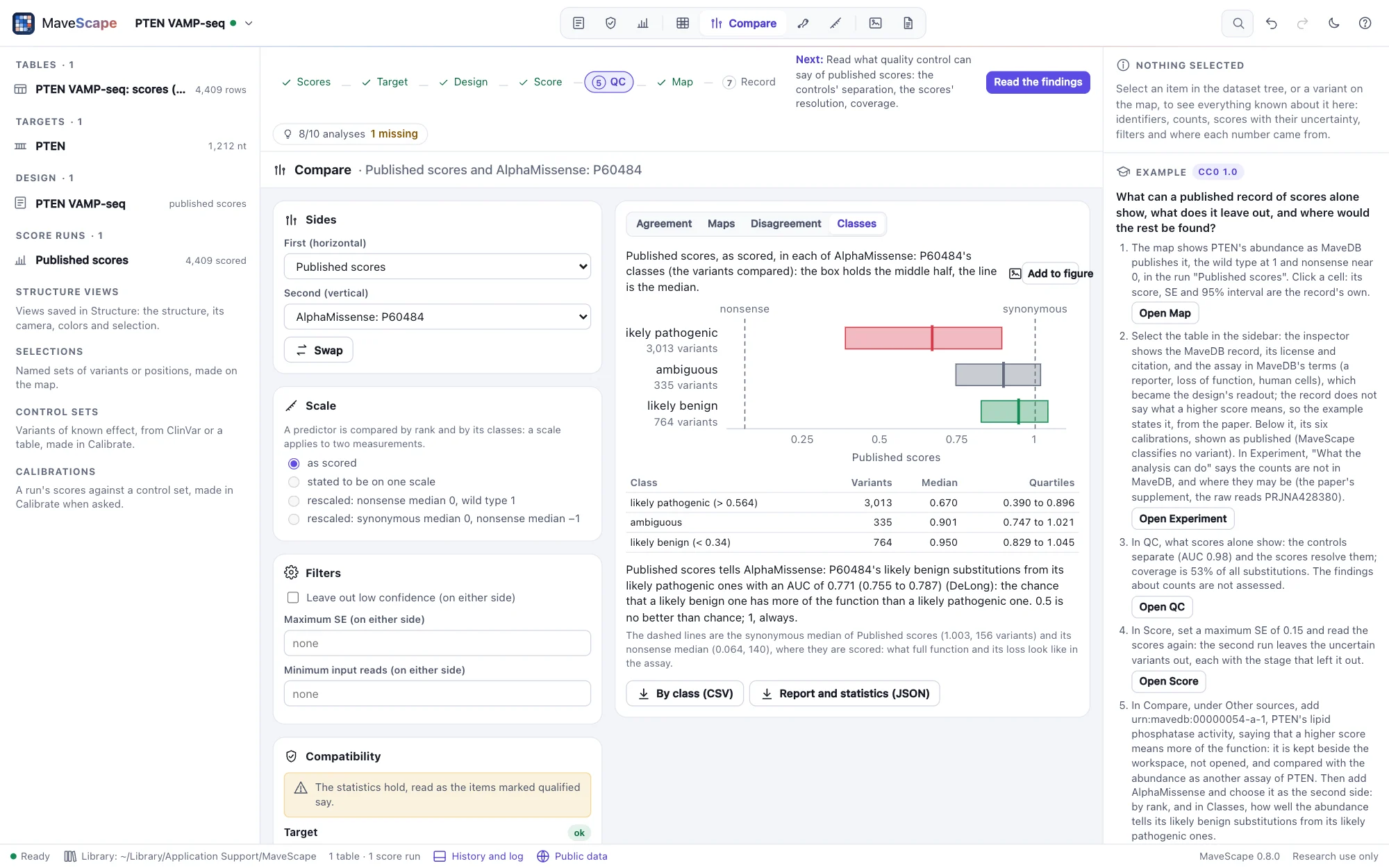This screenshot has height=868, width=1389.
Task: Switch to the Maps tab
Action: point(721,224)
